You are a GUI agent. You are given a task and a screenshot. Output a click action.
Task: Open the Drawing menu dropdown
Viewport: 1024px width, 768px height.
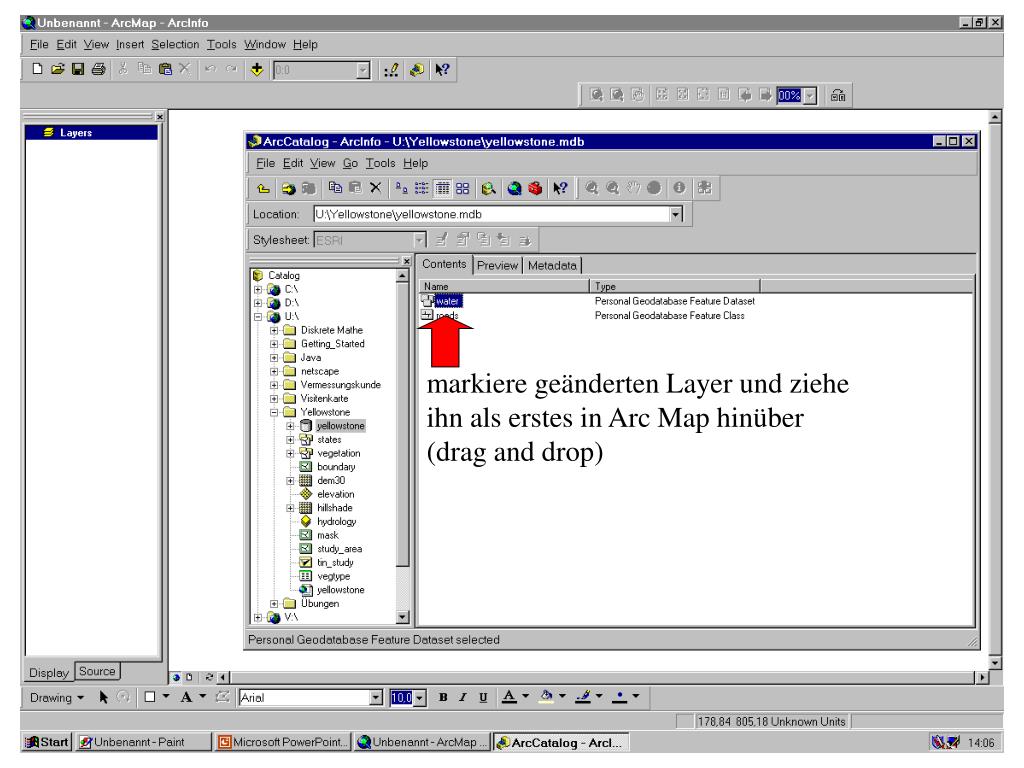(x=57, y=697)
